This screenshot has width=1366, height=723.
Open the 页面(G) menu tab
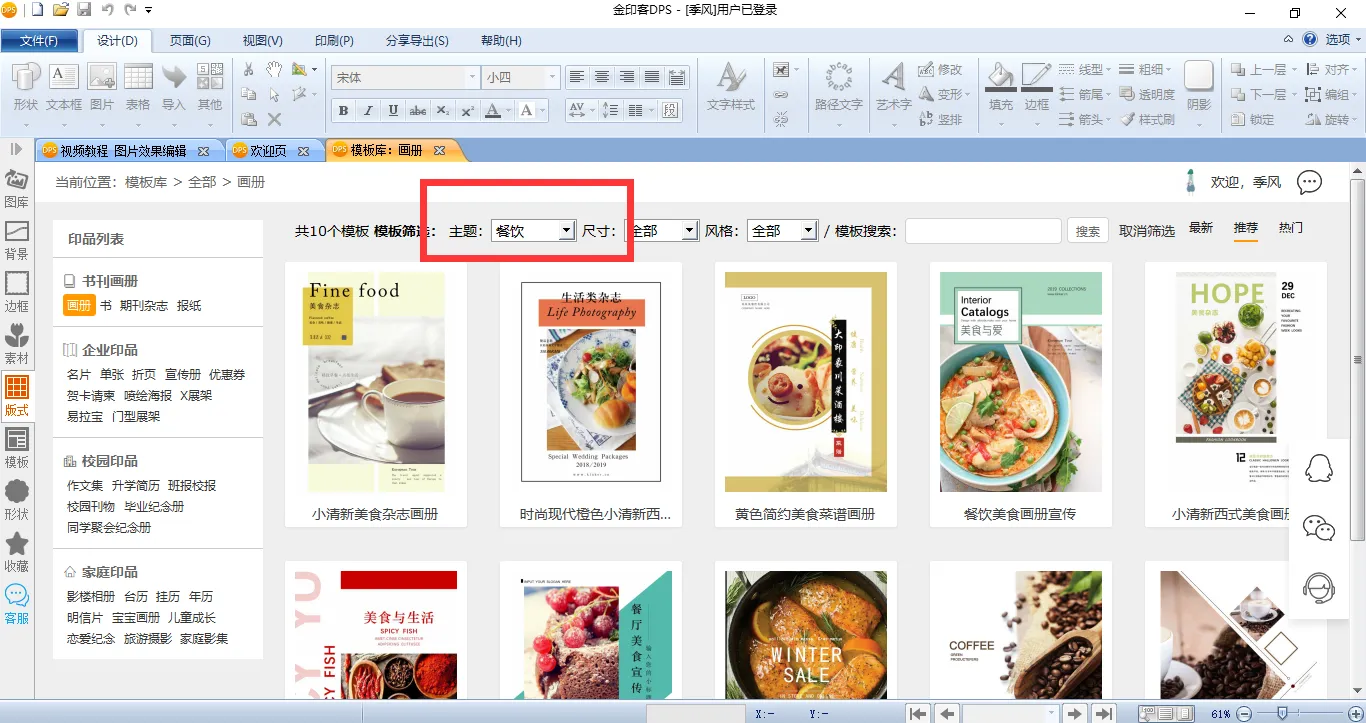[190, 41]
